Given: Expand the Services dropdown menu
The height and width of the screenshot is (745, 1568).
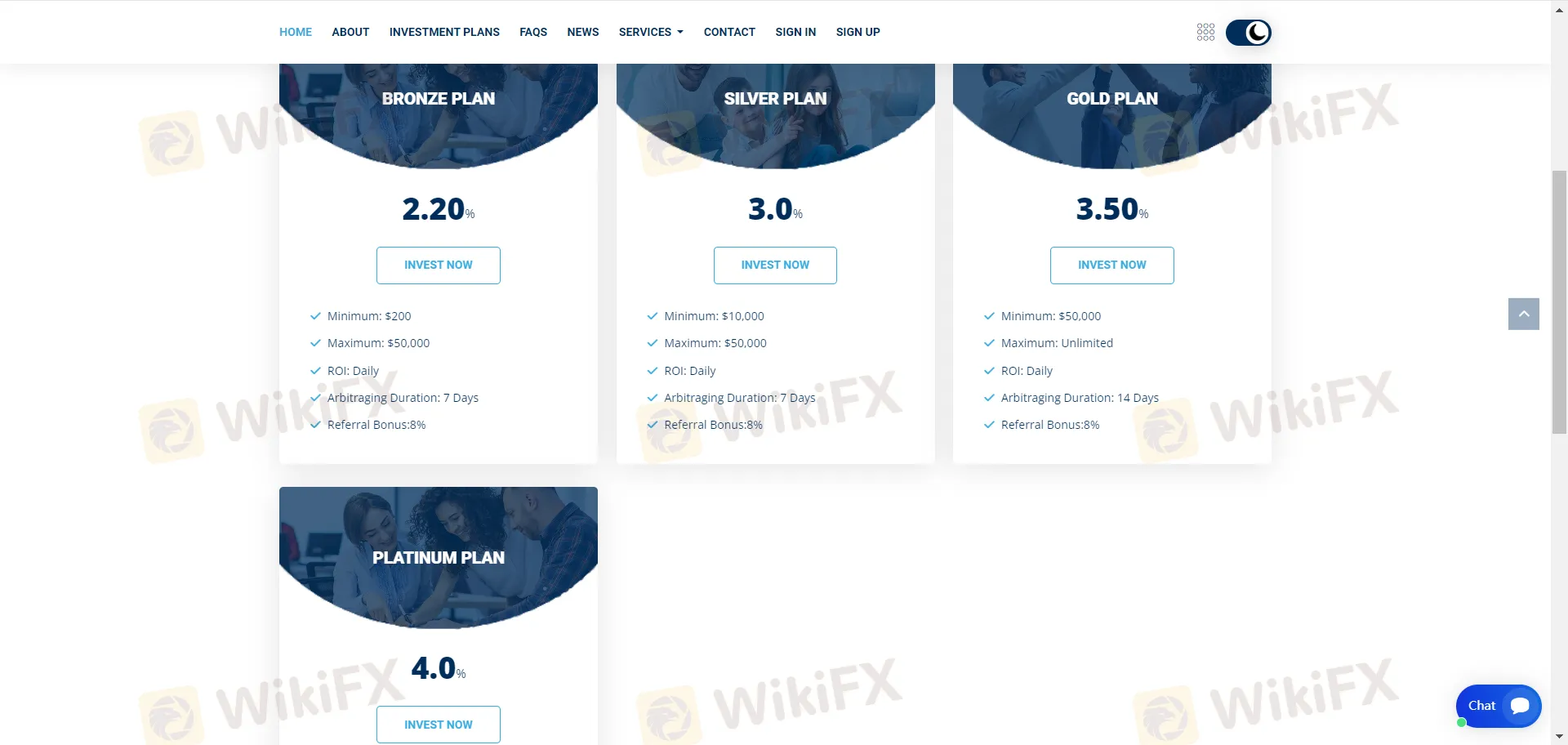Looking at the screenshot, I should (x=651, y=32).
